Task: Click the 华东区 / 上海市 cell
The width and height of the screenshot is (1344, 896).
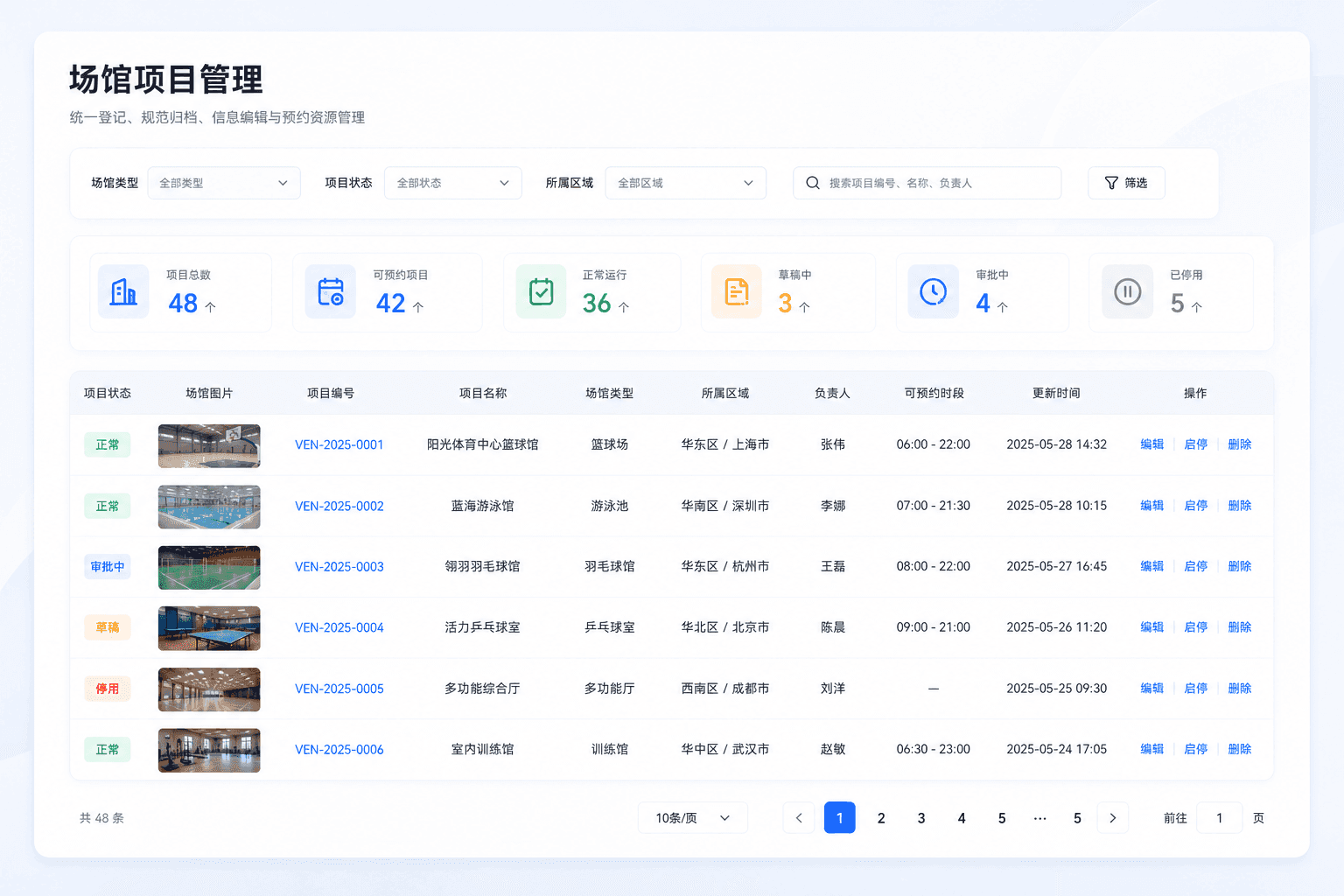Action: tap(725, 444)
